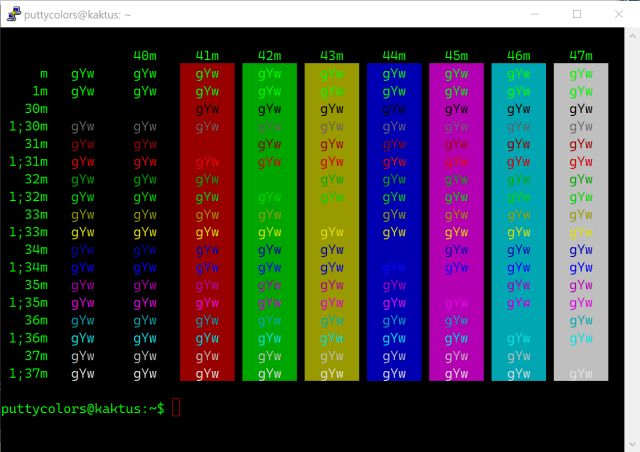This screenshot has width=640, height=452.
Task: Click the red cursor block at prompt
Action: pyautogui.click(x=176, y=408)
